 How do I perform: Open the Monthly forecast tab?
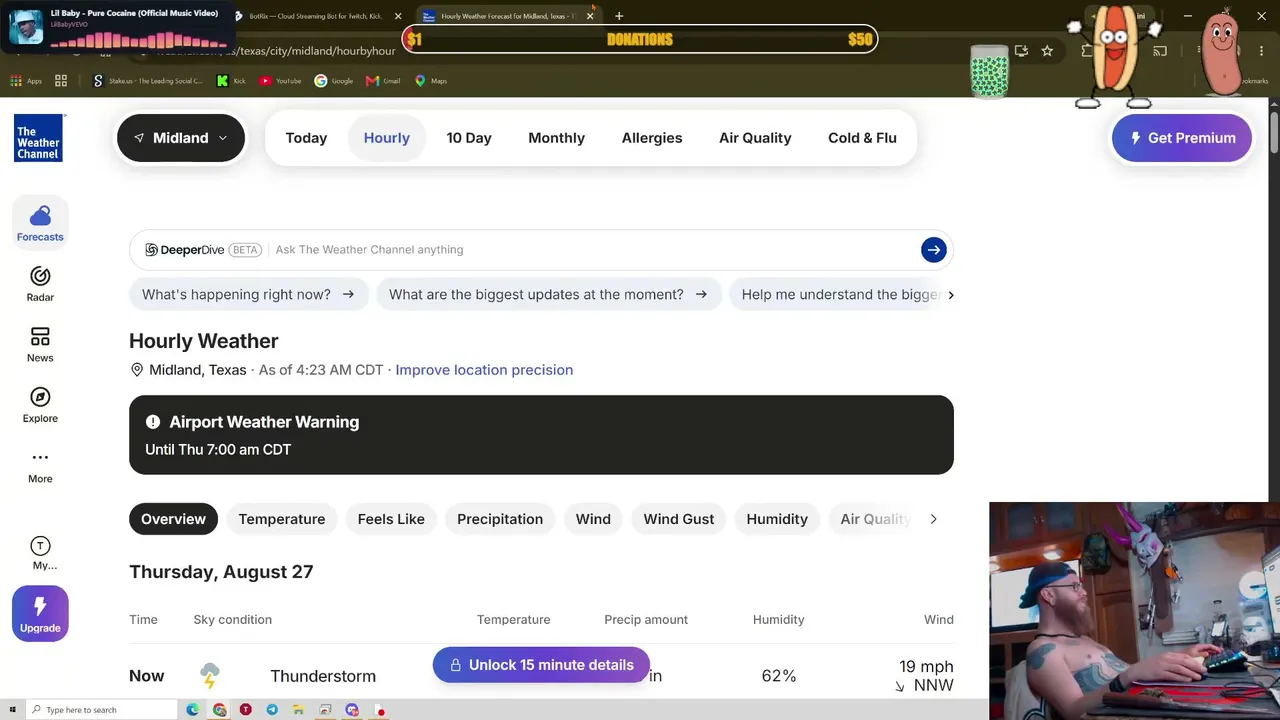click(x=557, y=138)
